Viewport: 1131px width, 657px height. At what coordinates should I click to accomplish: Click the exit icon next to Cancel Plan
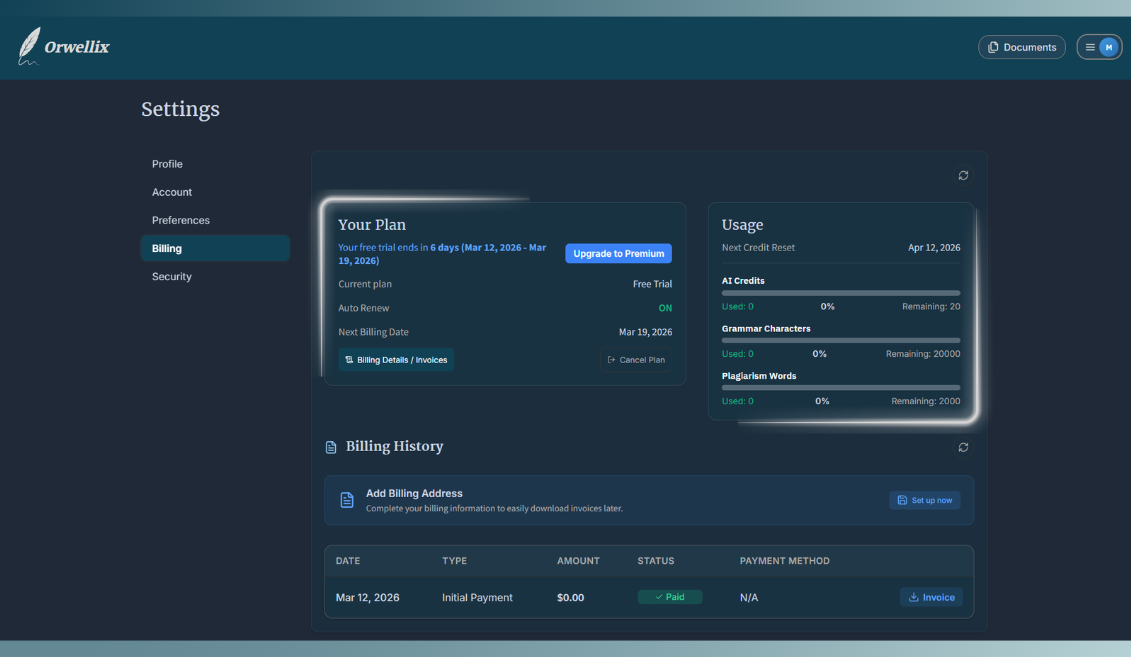pos(610,359)
